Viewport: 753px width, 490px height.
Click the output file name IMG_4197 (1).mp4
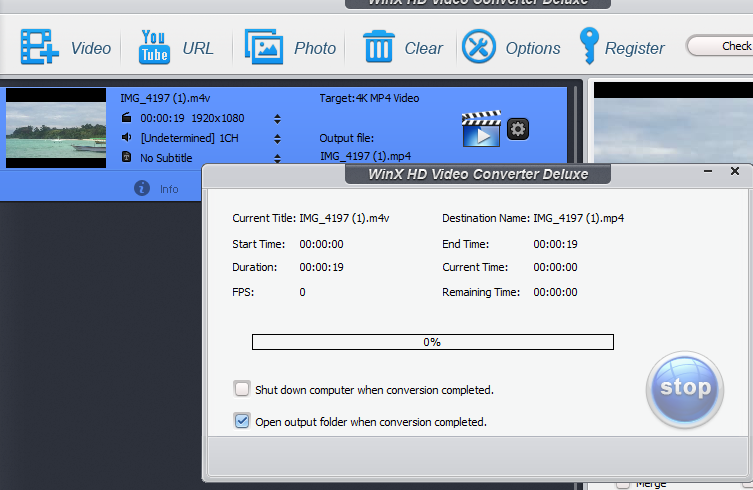coord(365,156)
